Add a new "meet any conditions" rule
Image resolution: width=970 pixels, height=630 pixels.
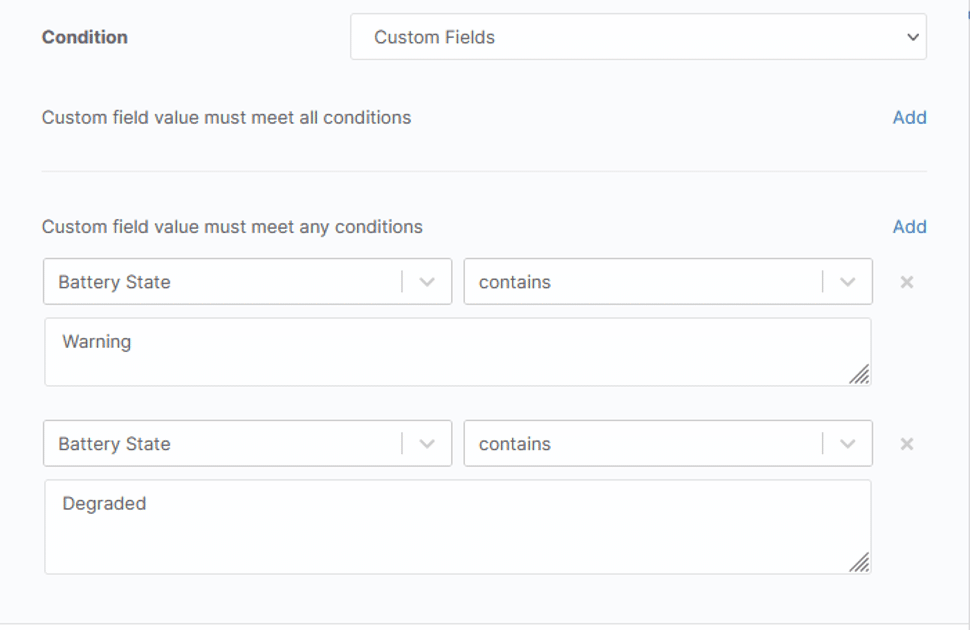pyautogui.click(x=909, y=227)
